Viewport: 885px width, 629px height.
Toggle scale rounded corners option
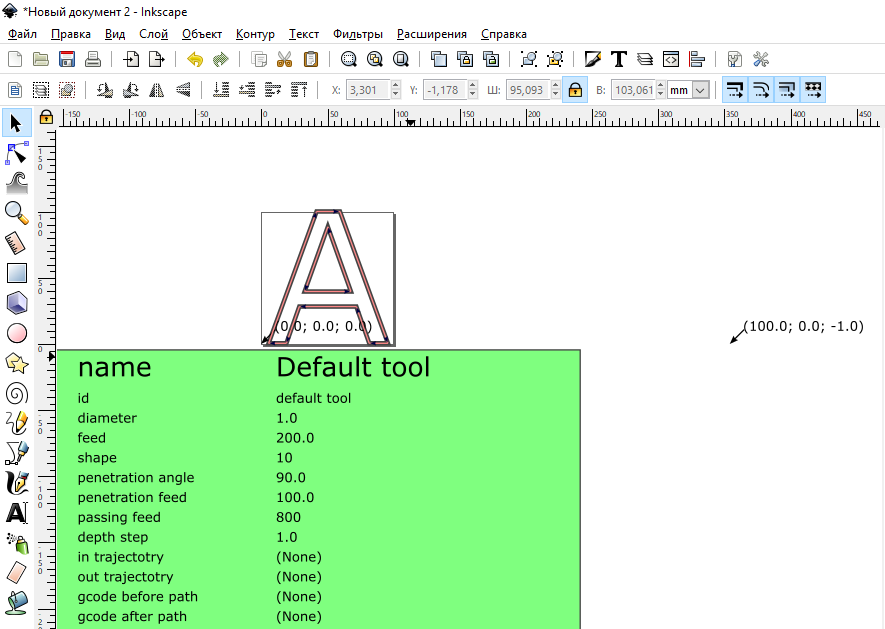[761, 90]
